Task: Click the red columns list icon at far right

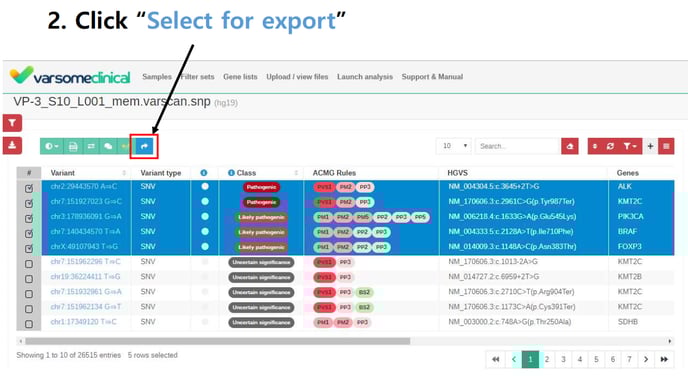Action: 666,146
